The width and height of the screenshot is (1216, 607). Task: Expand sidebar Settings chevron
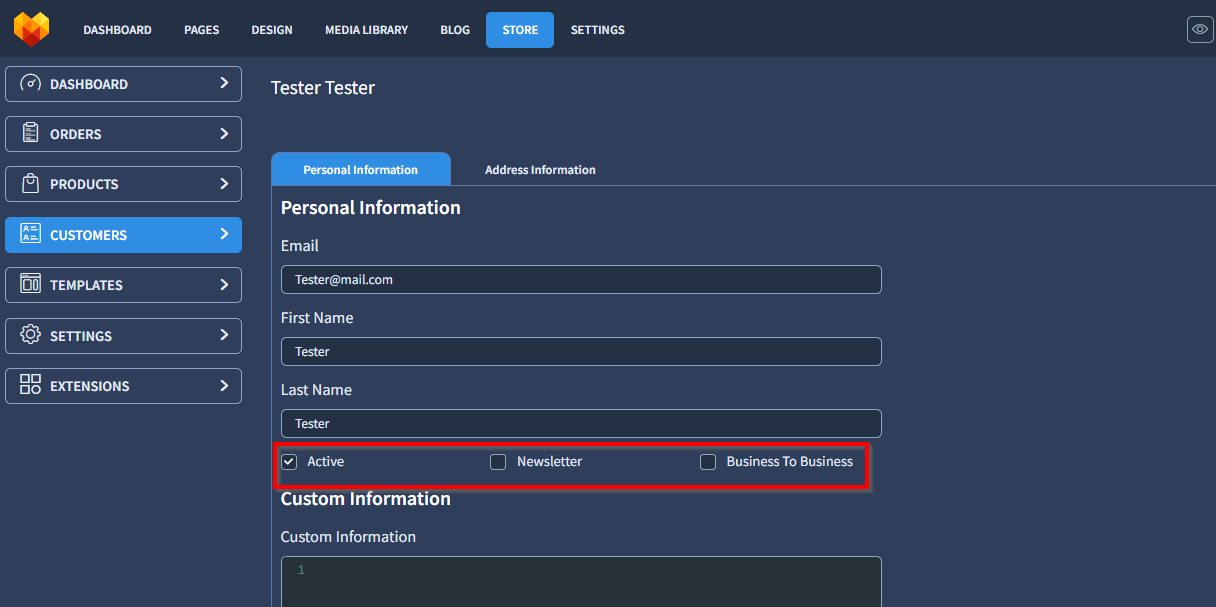pos(224,336)
